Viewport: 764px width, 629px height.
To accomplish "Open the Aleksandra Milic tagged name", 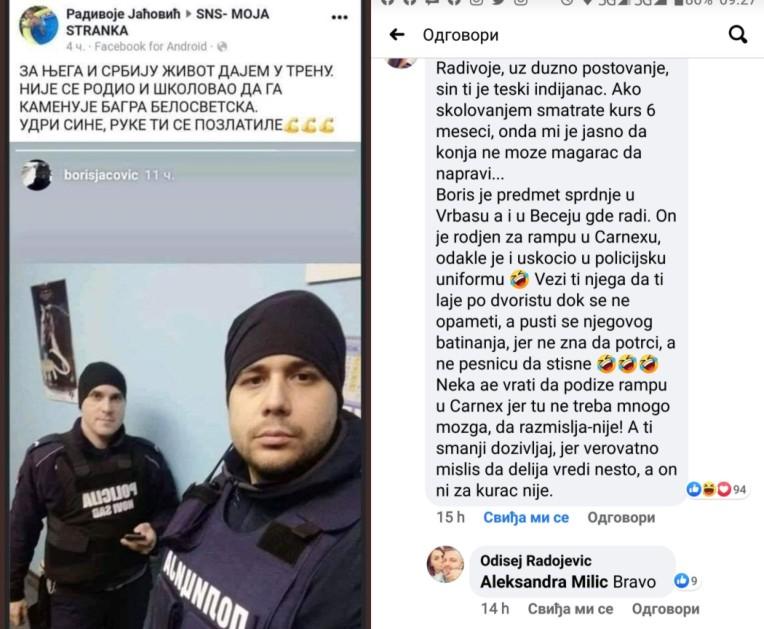I will [x=544, y=582].
